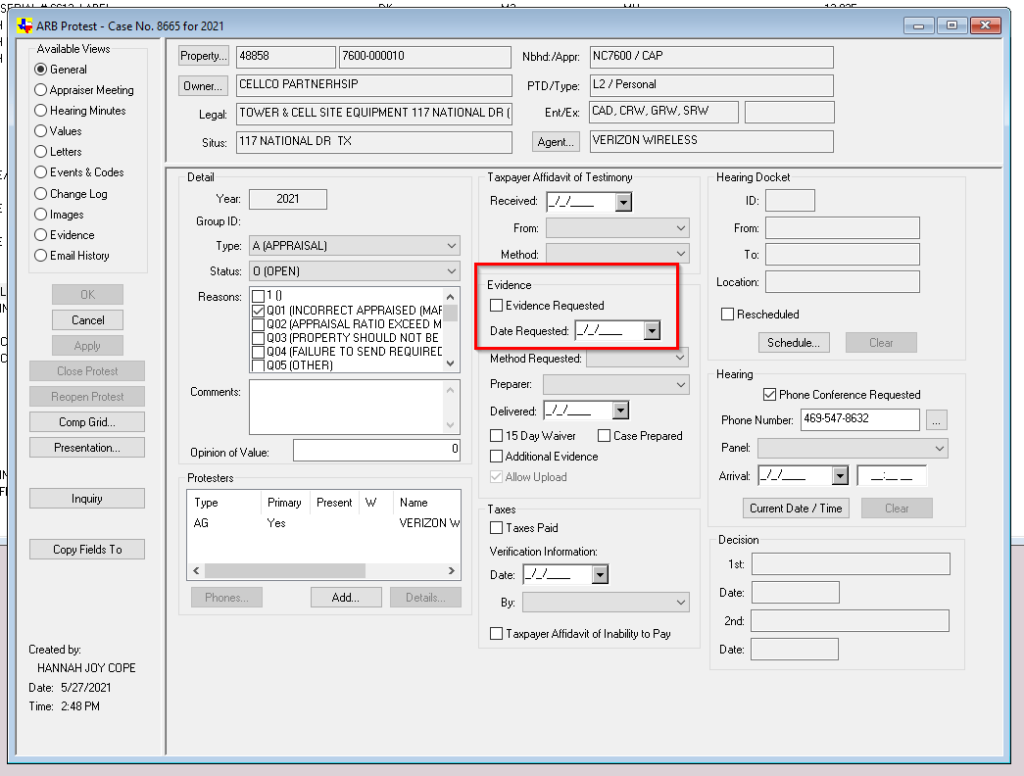The height and width of the screenshot is (776, 1024).
Task: Open the Delivered date picker arrow
Action: pyautogui.click(x=620, y=411)
